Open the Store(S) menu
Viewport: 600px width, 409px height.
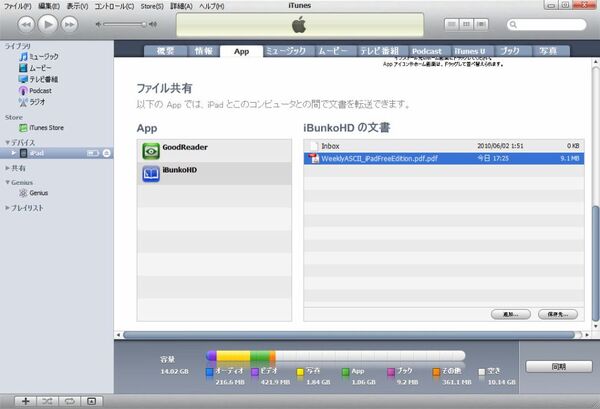coord(152,6)
